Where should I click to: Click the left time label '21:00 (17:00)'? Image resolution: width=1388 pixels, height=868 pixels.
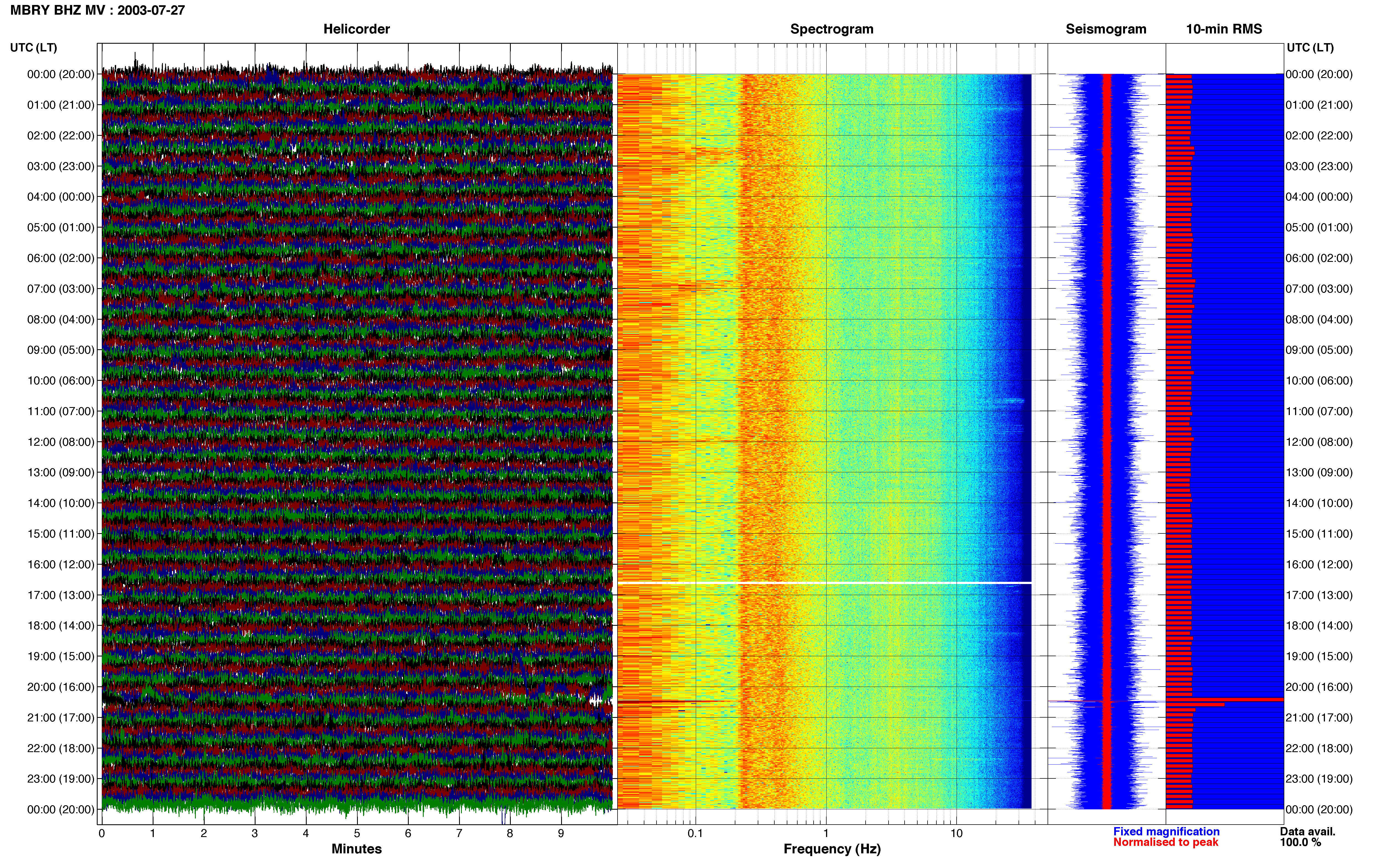tap(61, 718)
